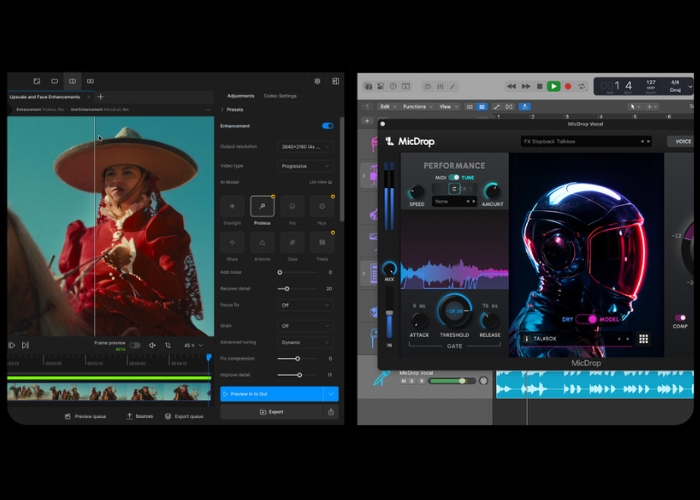Adjust the Improve detail slider
This screenshot has height=500, width=700.
297,375
